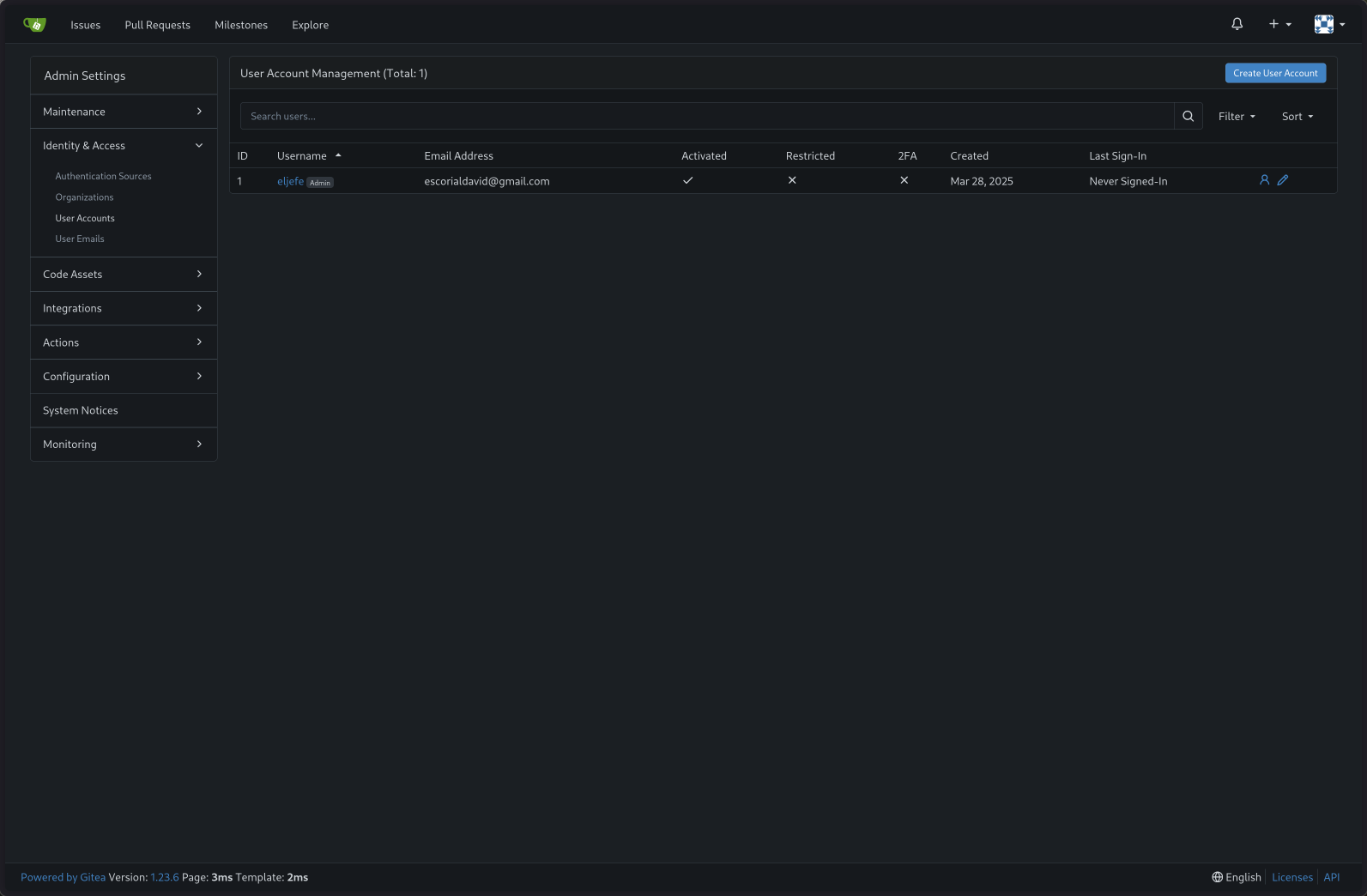
Task: Click the Created date Mar 28, 2025
Action: (982, 181)
